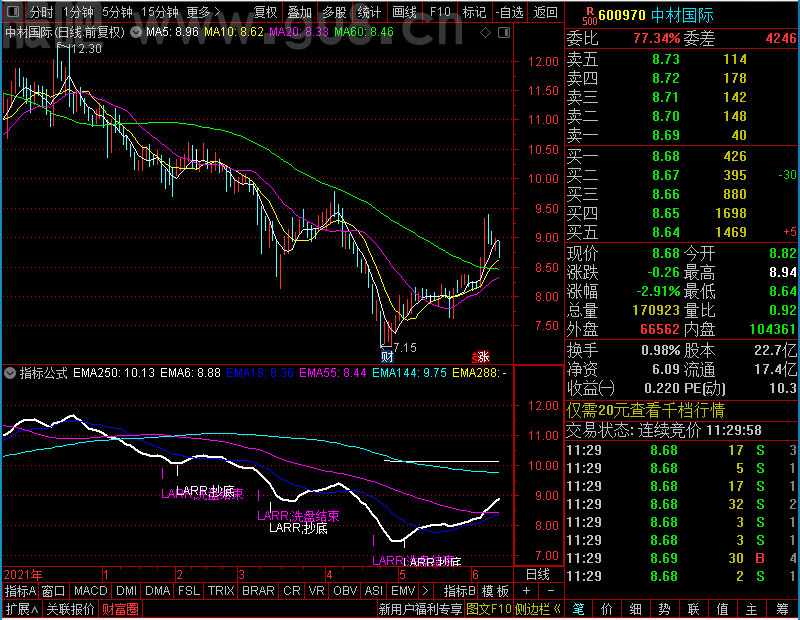This screenshot has height=620, width=800.
Task: Select the 价 price tab
Action: pyautogui.click(x=607, y=609)
